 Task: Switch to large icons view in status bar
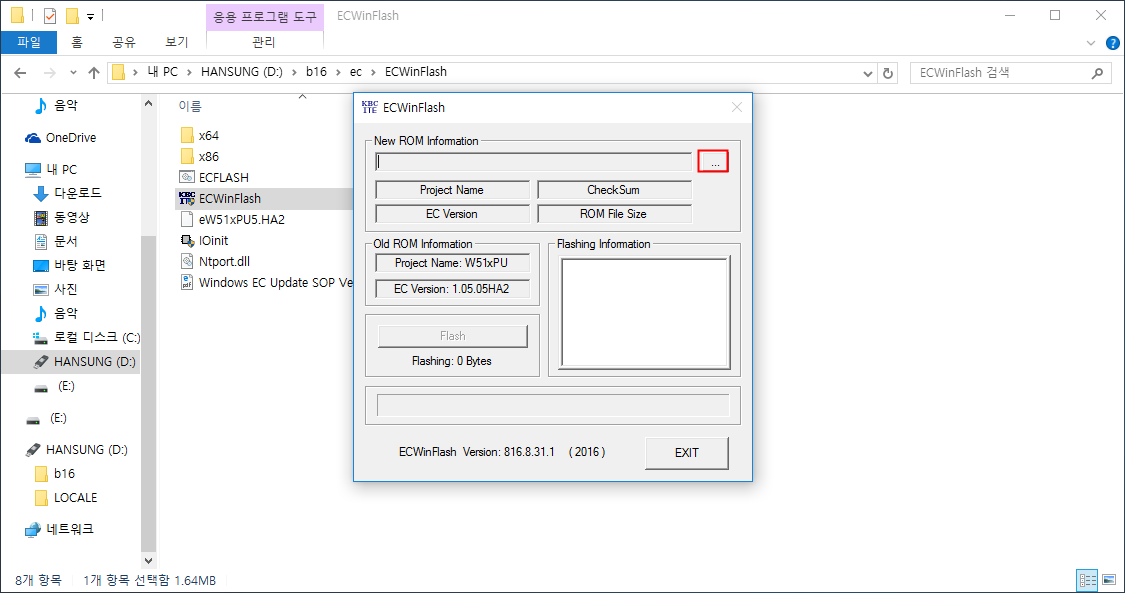pyautogui.click(x=1108, y=580)
